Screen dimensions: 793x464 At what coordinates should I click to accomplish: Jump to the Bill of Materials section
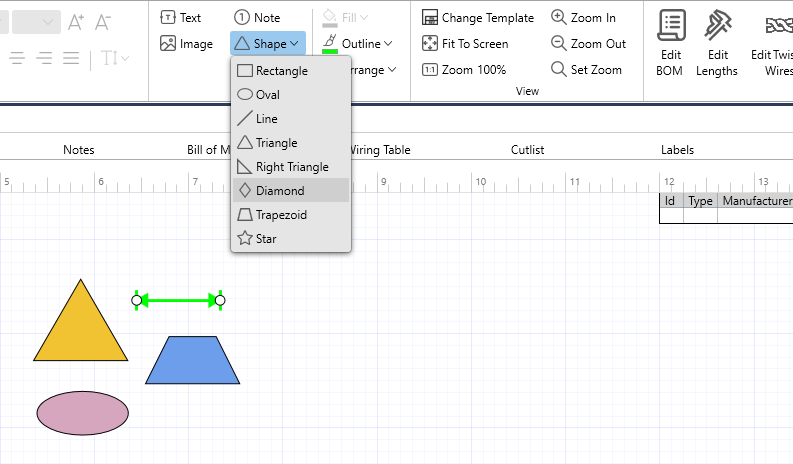pyautogui.click(x=208, y=150)
